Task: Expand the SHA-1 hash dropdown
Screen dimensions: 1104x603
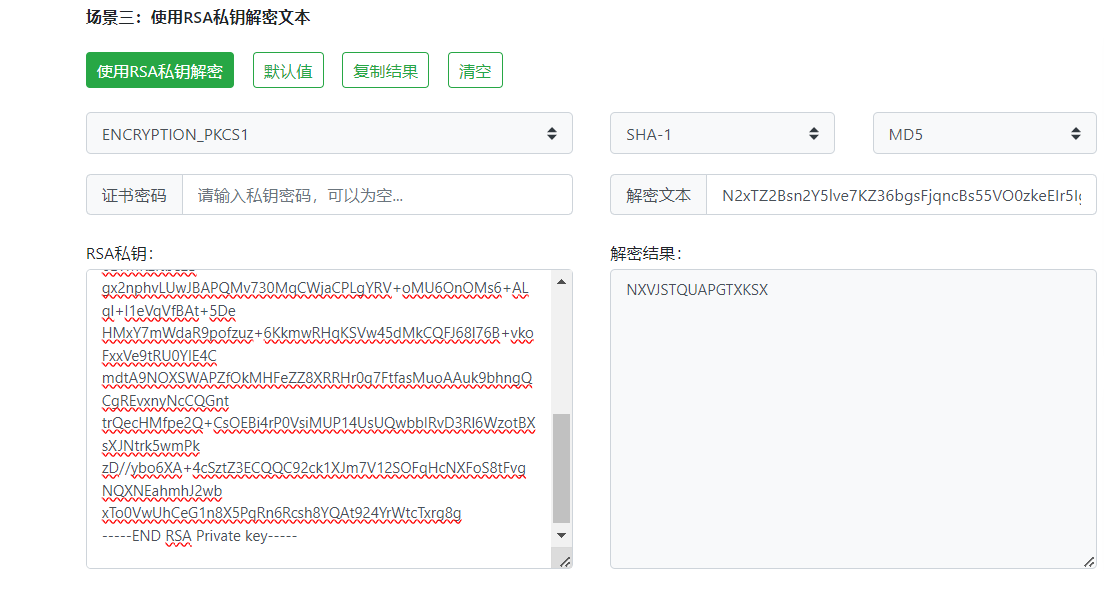Action: click(722, 134)
